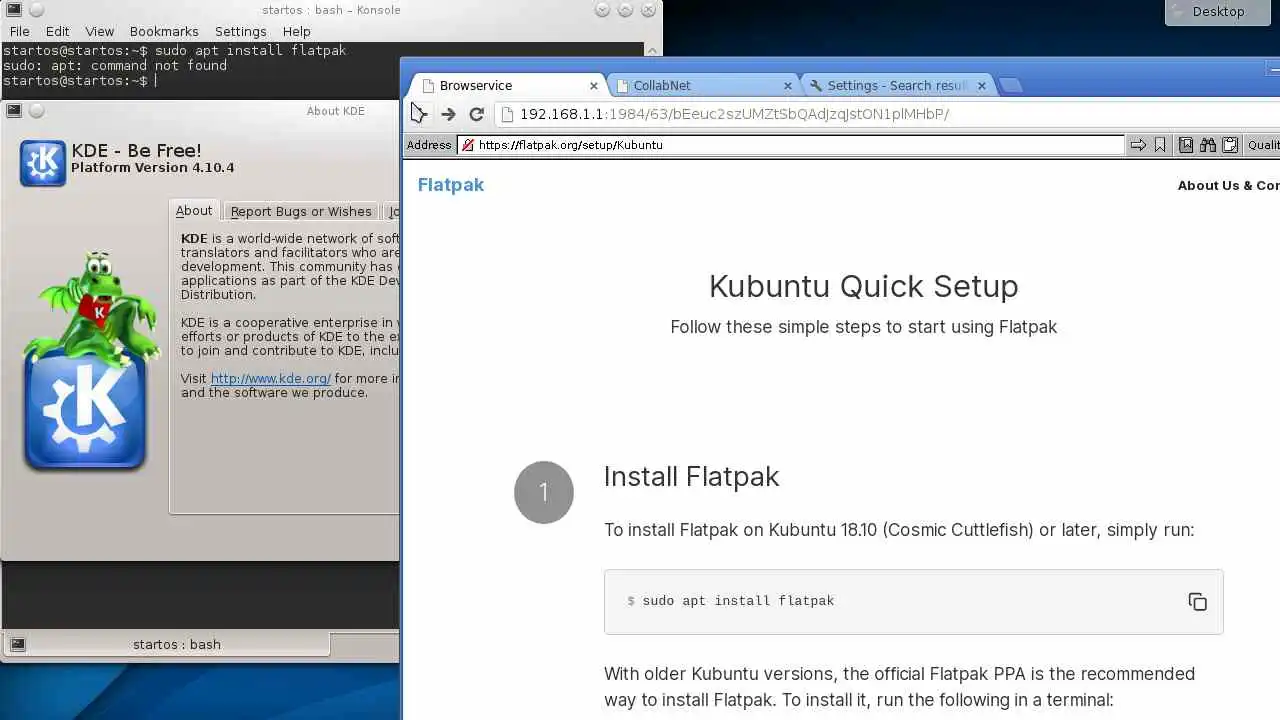Open the Settings menu in Konsole
The image size is (1280, 720).
pyautogui.click(x=240, y=31)
